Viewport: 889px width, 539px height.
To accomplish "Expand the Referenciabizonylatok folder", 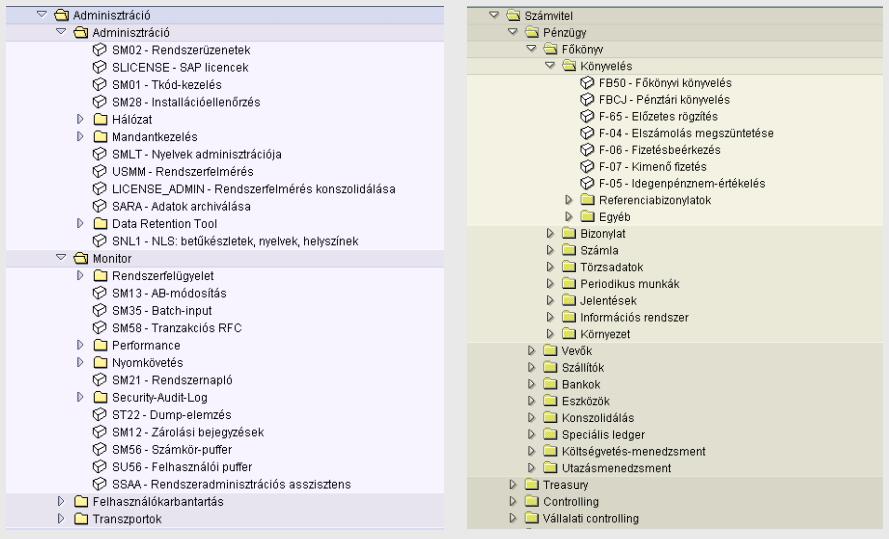I will [569, 200].
